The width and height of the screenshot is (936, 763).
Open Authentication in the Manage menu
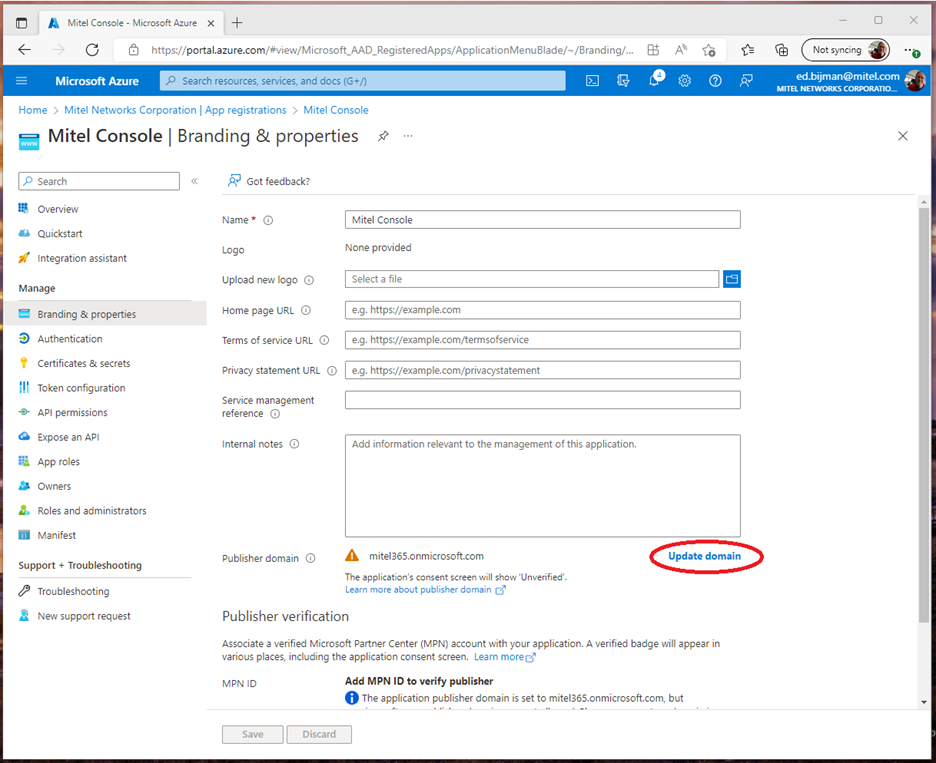pos(70,339)
